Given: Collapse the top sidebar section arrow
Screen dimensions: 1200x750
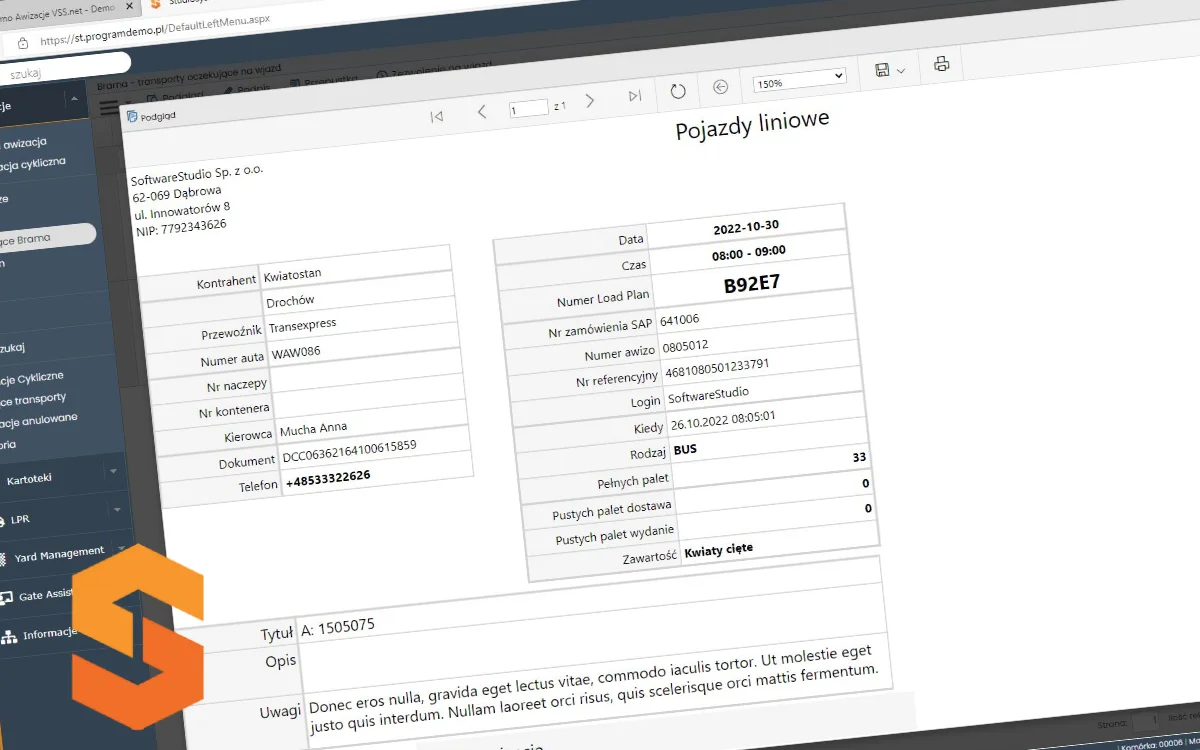Looking at the screenshot, I should [72, 99].
